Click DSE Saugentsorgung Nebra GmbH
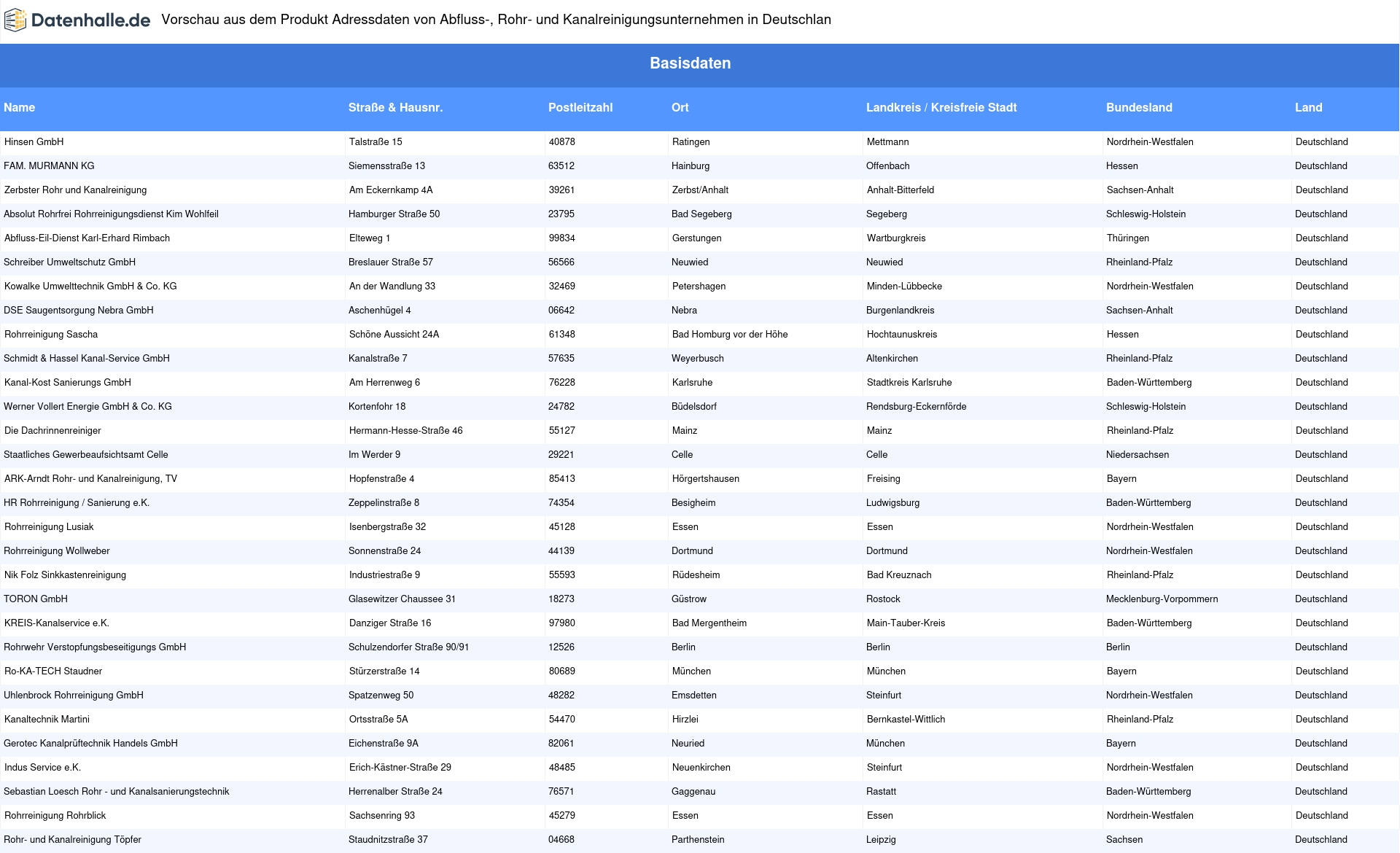The width and height of the screenshot is (1400, 853). [x=78, y=310]
